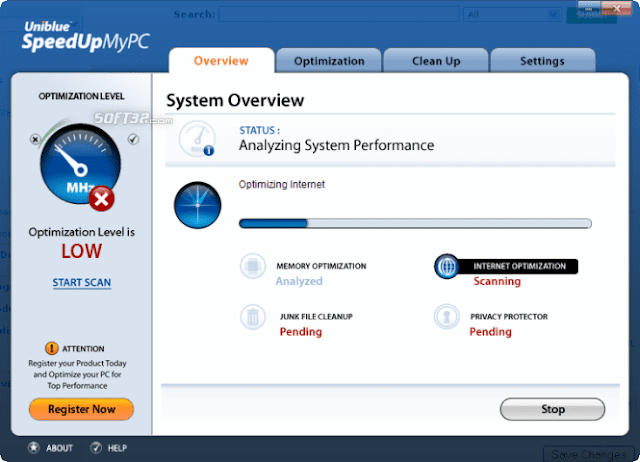The image size is (640, 462).
Task: Click the small X marker left of gauge
Action: tap(35, 140)
